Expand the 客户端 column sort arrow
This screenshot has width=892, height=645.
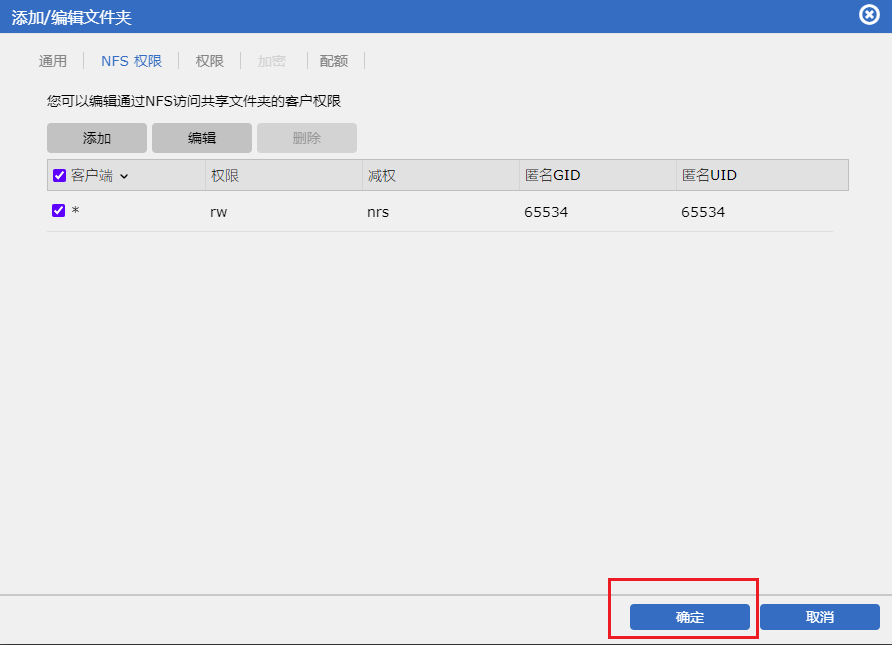point(124,176)
